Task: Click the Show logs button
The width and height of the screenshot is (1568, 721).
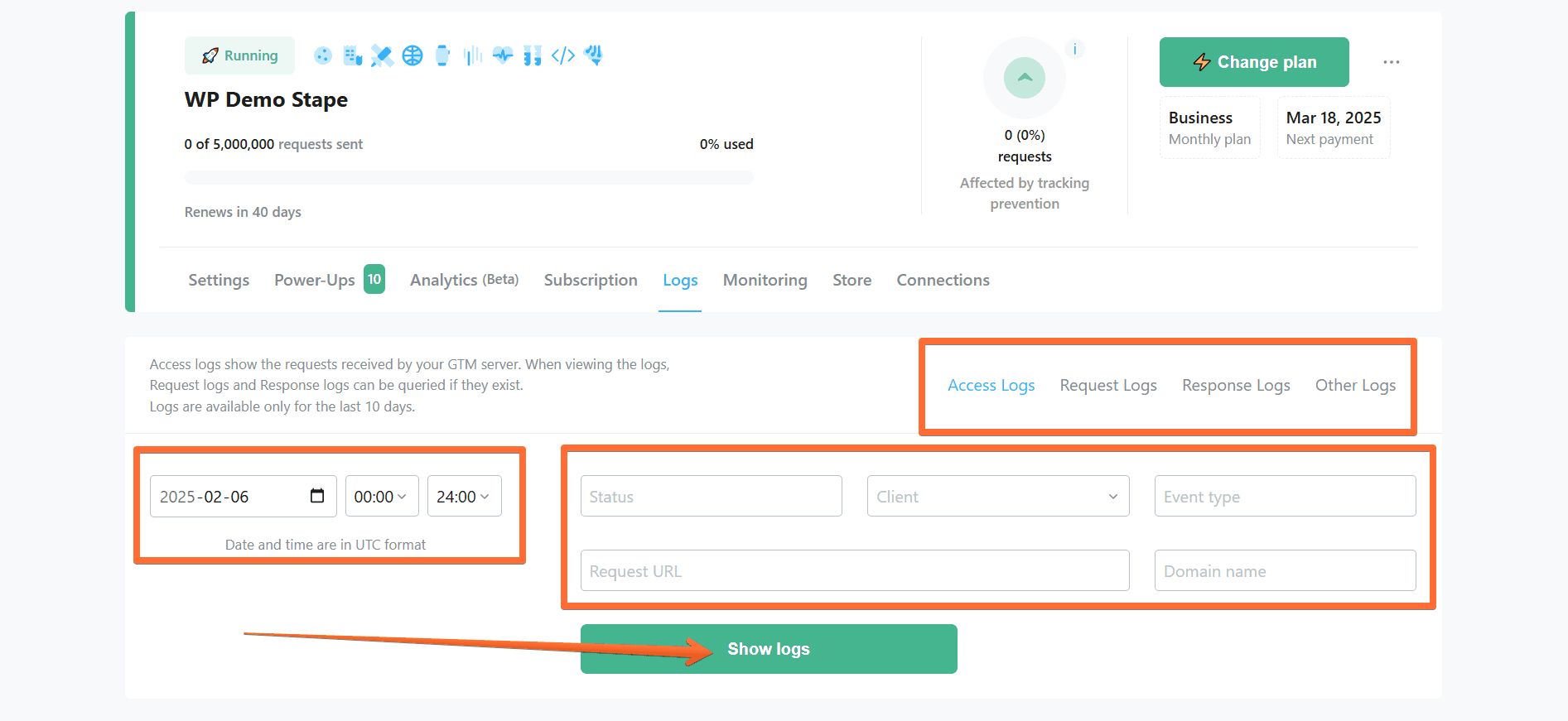Action: pos(769,649)
